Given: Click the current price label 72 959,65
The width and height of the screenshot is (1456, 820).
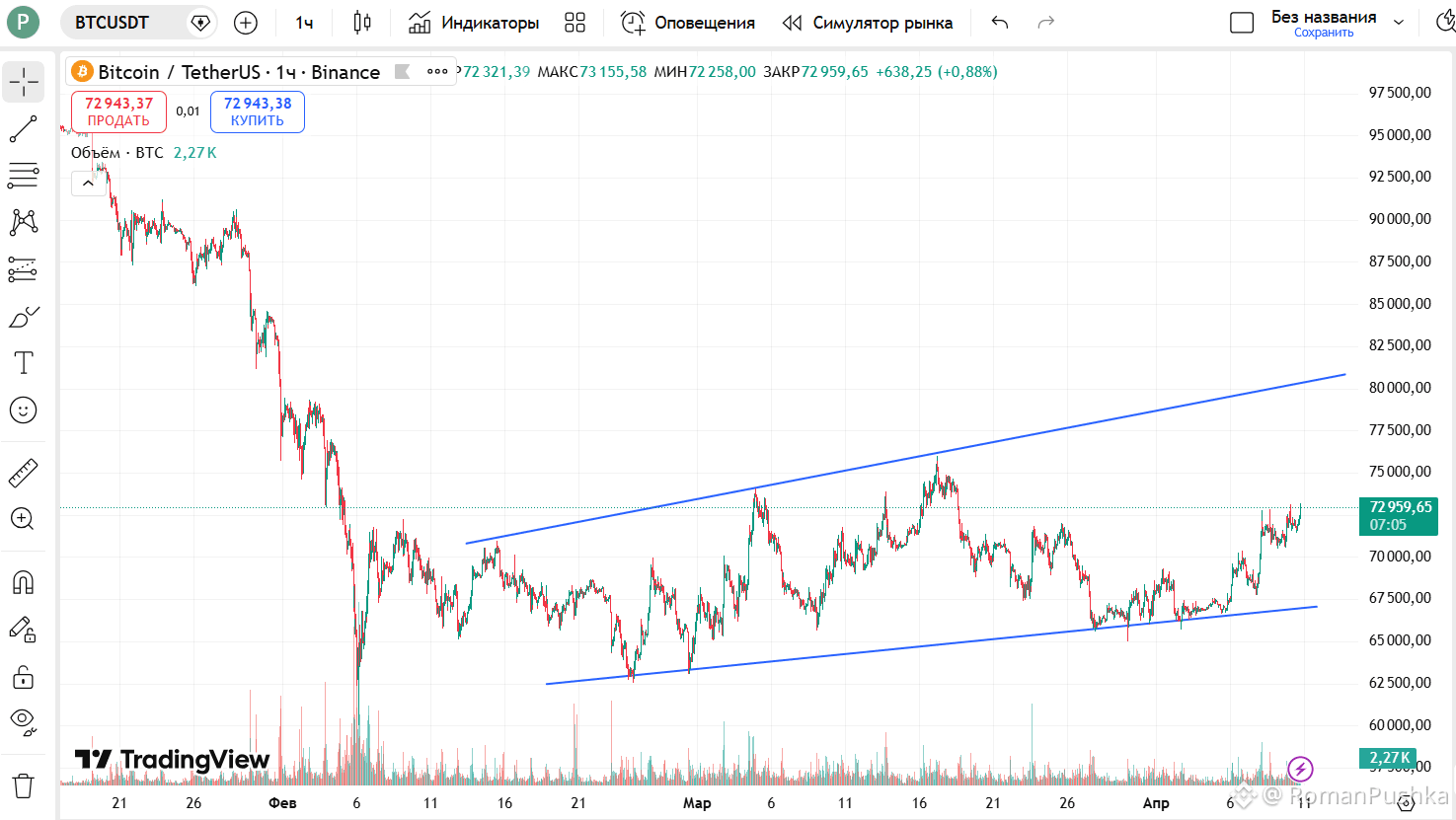Looking at the screenshot, I should tap(1399, 516).
